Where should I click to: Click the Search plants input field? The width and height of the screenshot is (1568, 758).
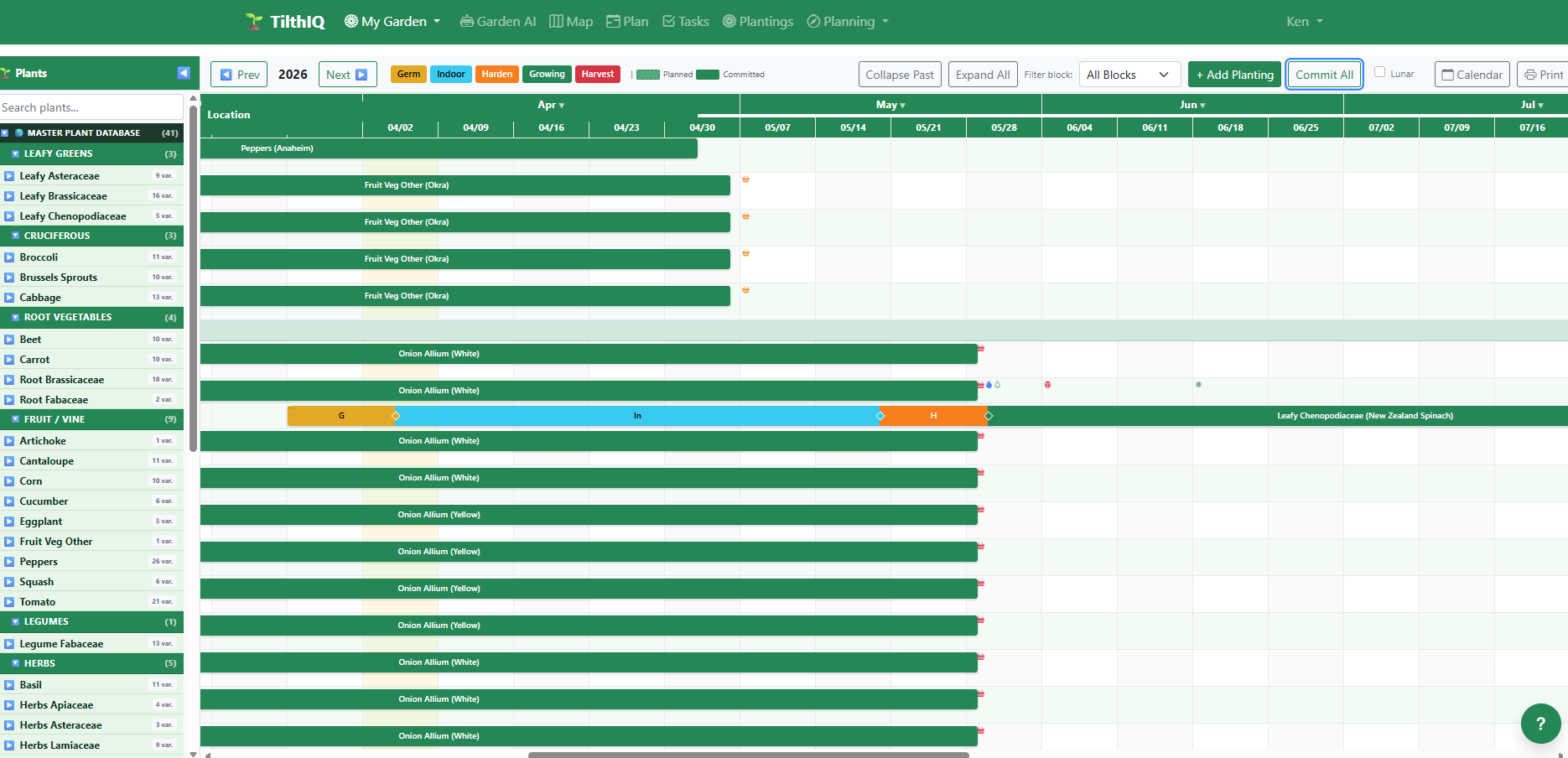tap(91, 107)
